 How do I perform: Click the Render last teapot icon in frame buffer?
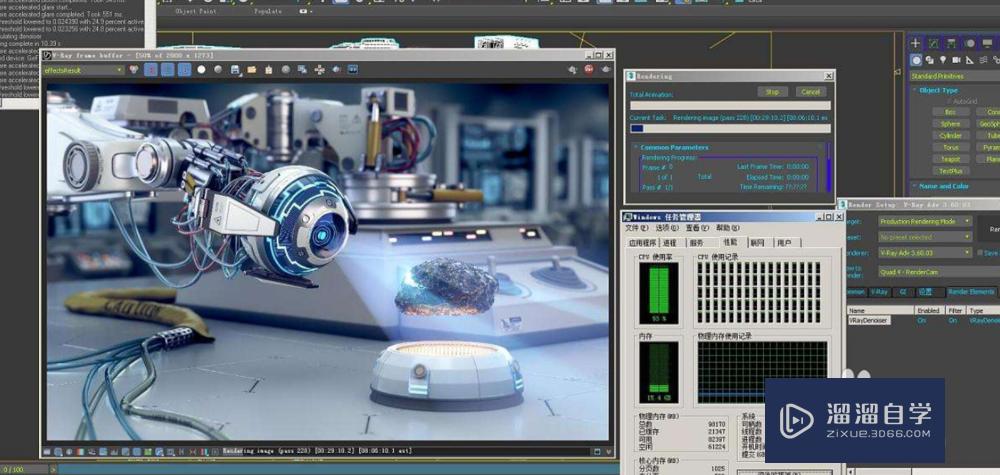pos(605,69)
